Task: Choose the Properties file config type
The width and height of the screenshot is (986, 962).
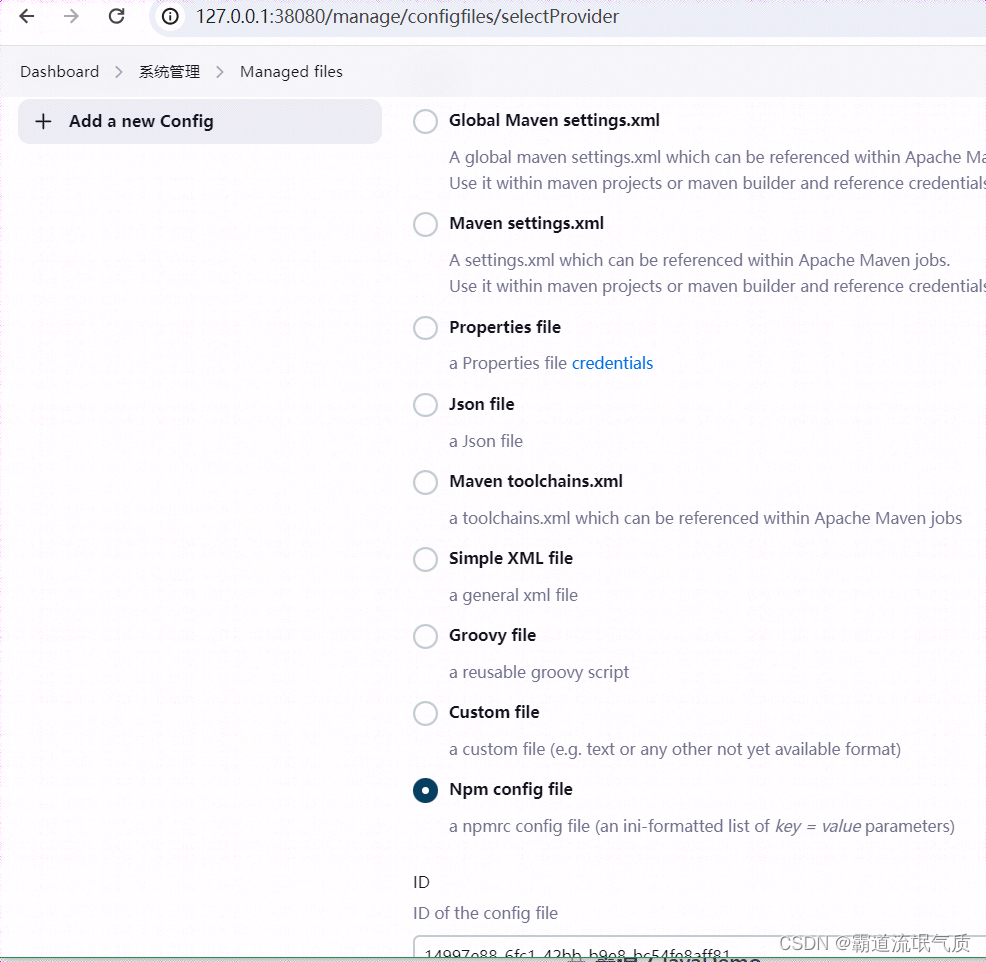Action: [x=425, y=328]
